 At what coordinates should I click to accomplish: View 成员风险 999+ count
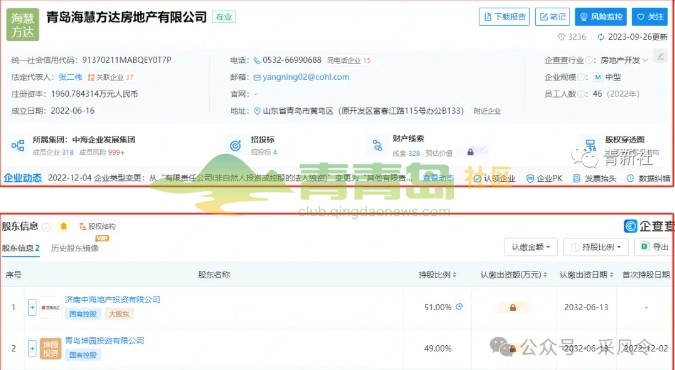point(102,152)
